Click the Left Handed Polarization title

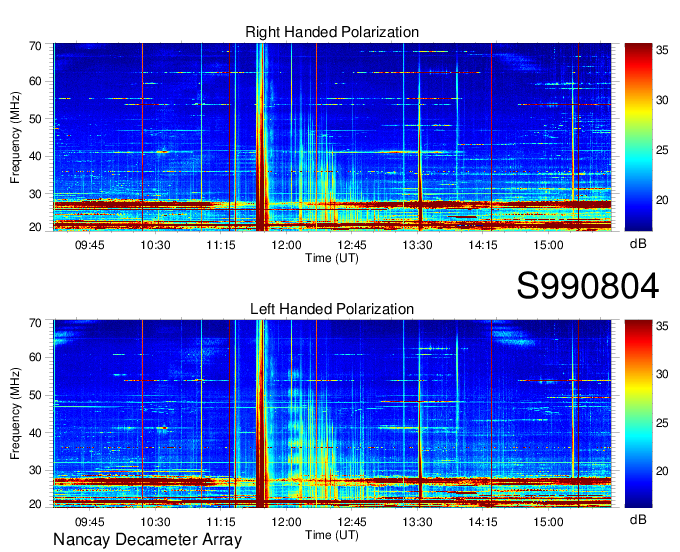pos(332,309)
